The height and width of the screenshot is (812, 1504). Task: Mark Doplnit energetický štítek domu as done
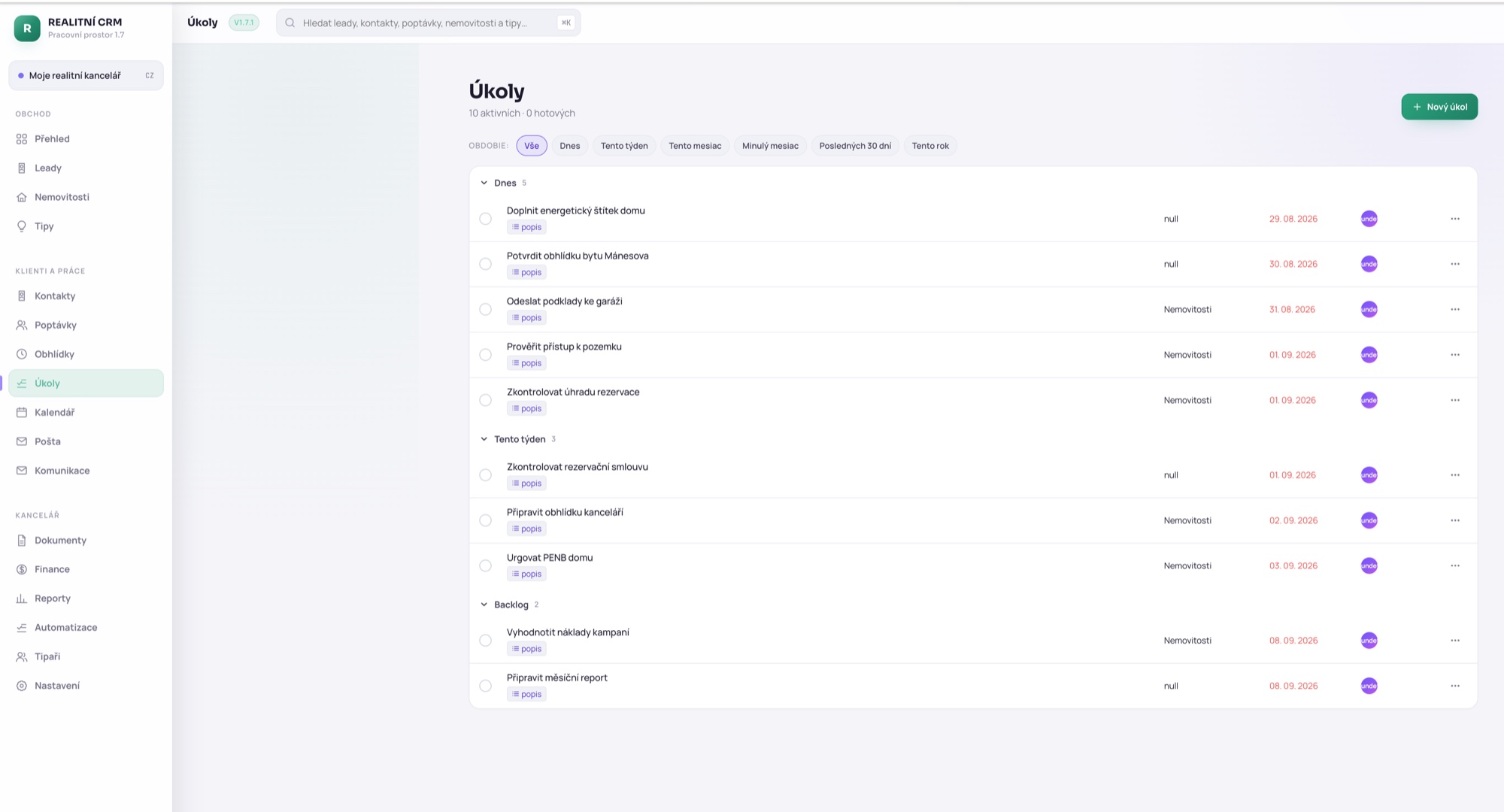point(486,219)
